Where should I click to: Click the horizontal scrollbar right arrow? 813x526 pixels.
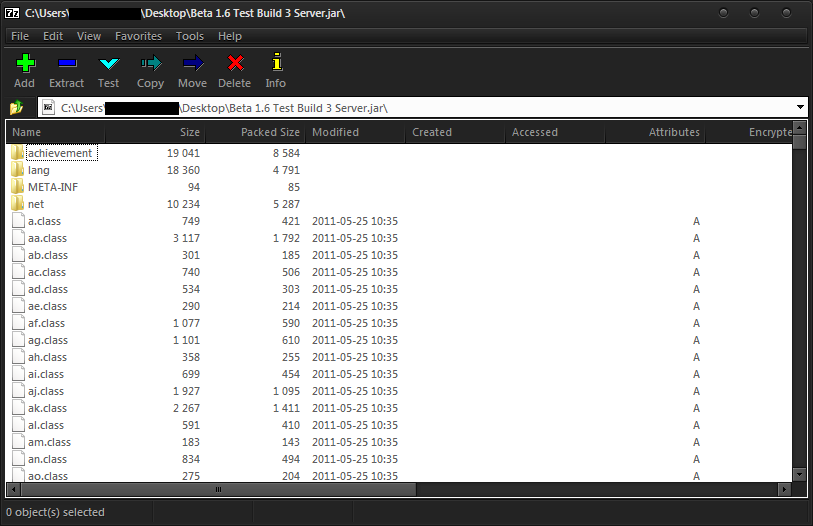tap(784, 489)
